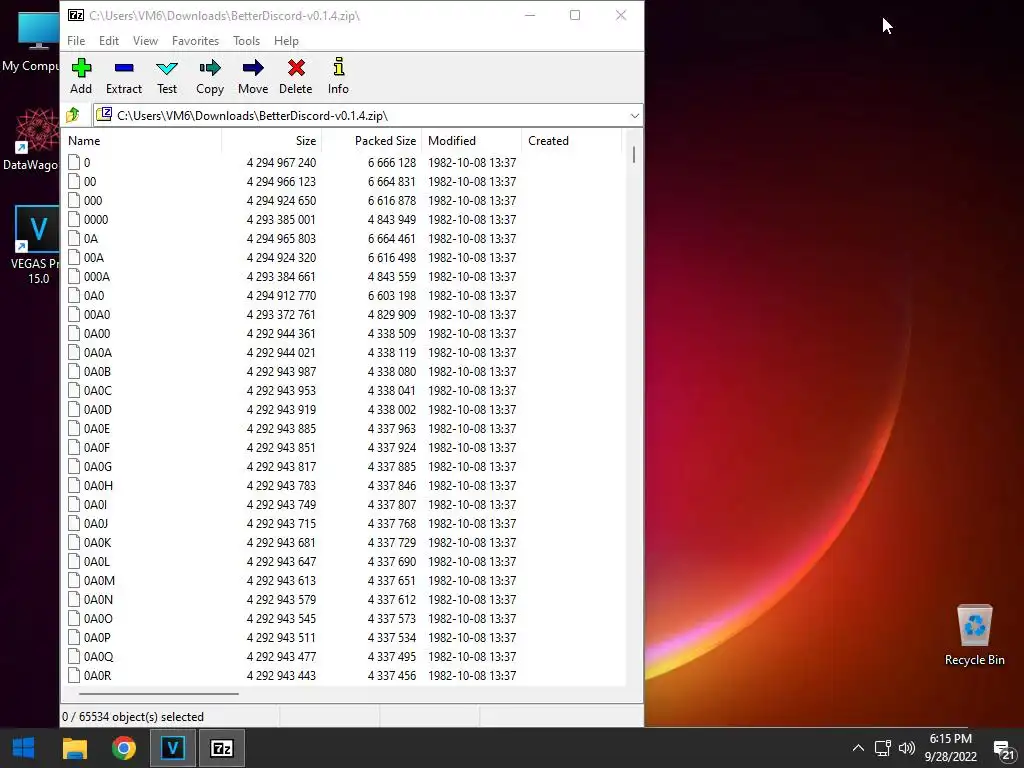Select the file named 0A0G
Viewport: 1024px width, 768px height.
click(97, 466)
